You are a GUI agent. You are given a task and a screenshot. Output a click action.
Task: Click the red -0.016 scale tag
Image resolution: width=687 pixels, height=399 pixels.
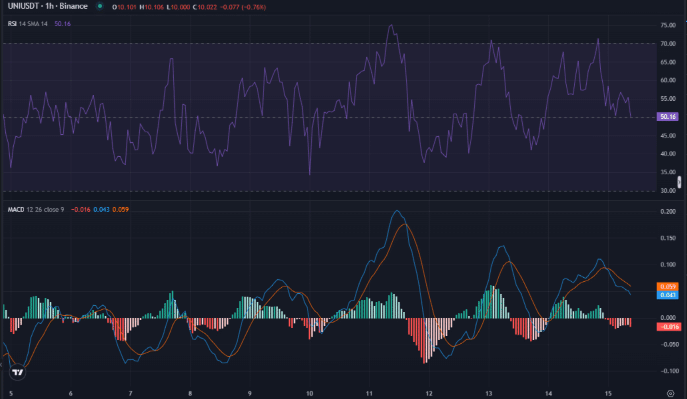669,327
